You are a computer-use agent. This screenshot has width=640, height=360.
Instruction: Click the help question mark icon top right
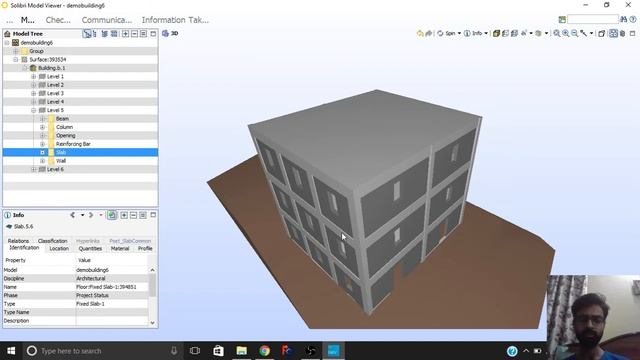click(633, 19)
